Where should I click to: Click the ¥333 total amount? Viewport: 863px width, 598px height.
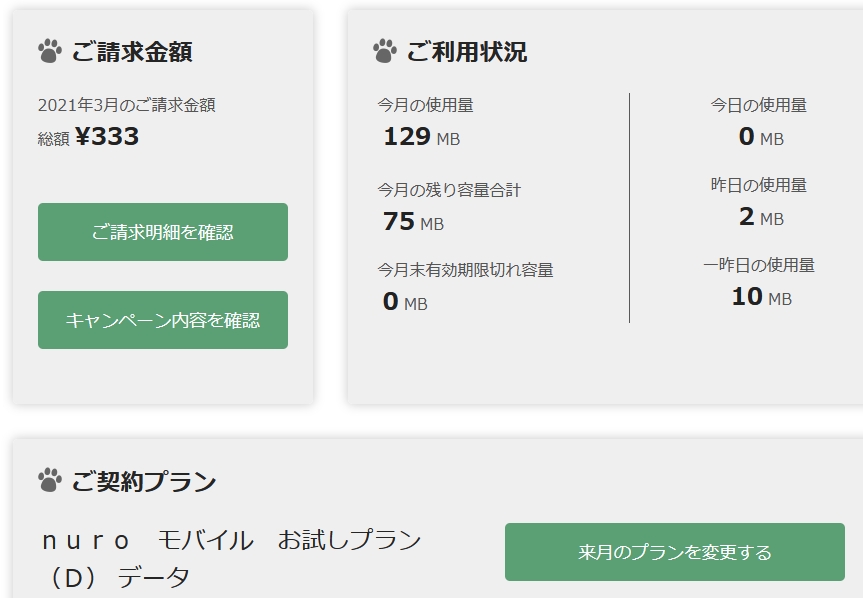[107, 137]
